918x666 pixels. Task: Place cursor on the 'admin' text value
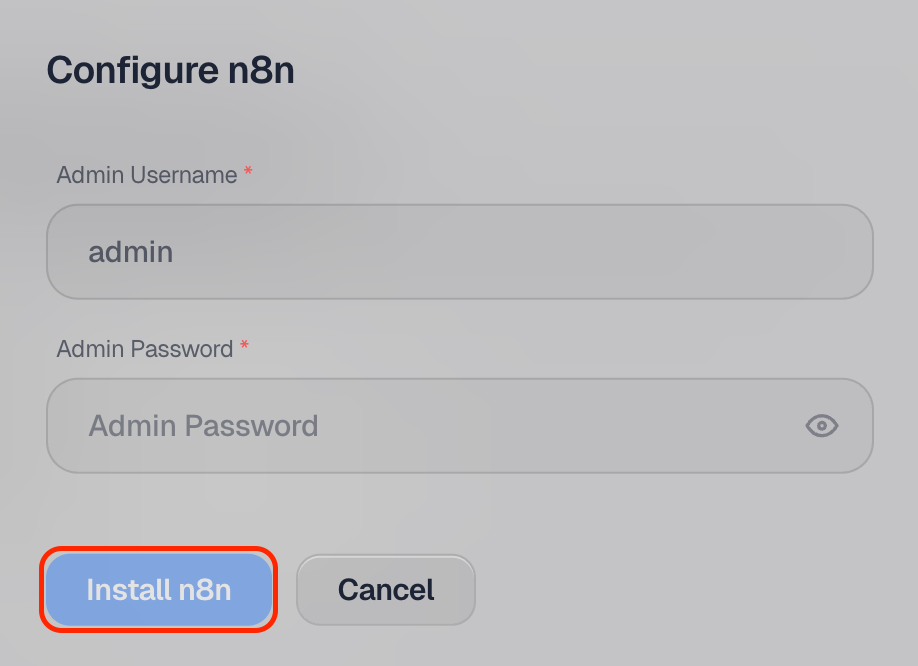(x=131, y=252)
